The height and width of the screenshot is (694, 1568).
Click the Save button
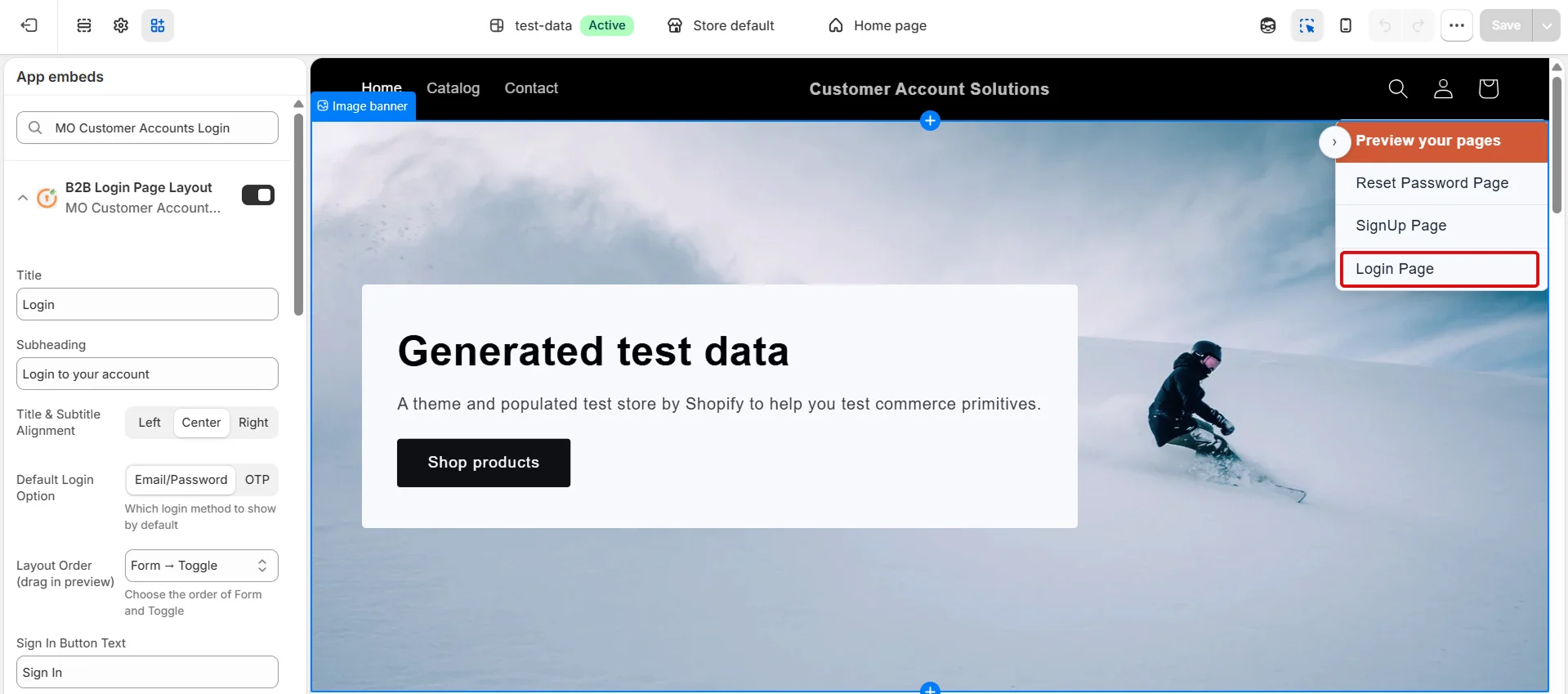click(x=1506, y=25)
